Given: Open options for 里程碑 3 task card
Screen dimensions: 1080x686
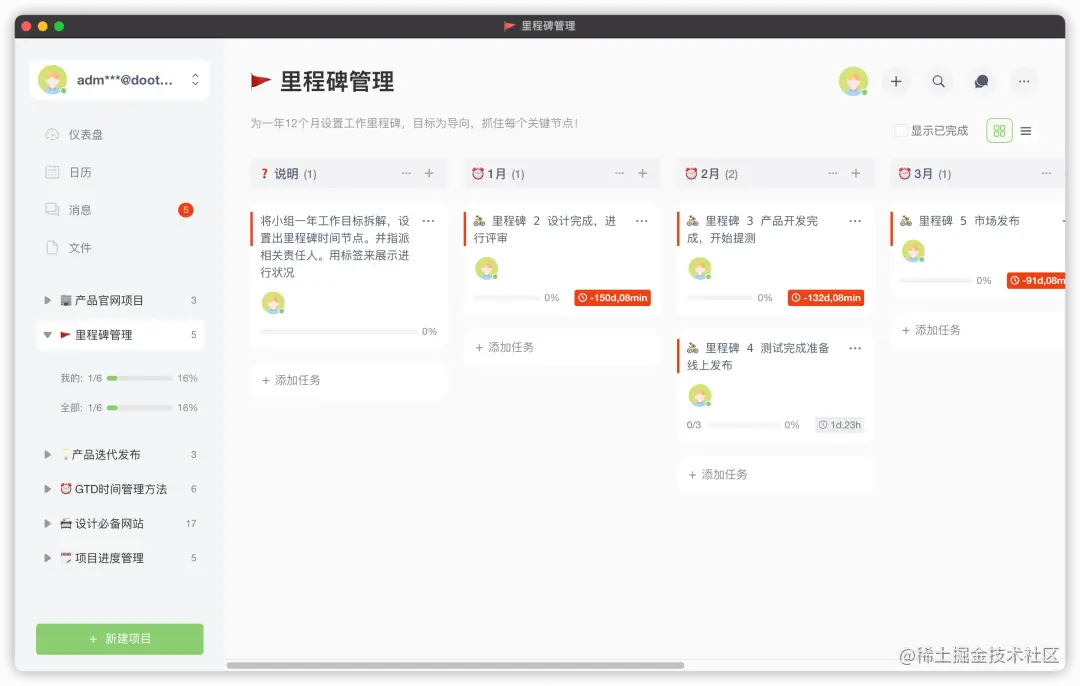Looking at the screenshot, I should point(855,221).
